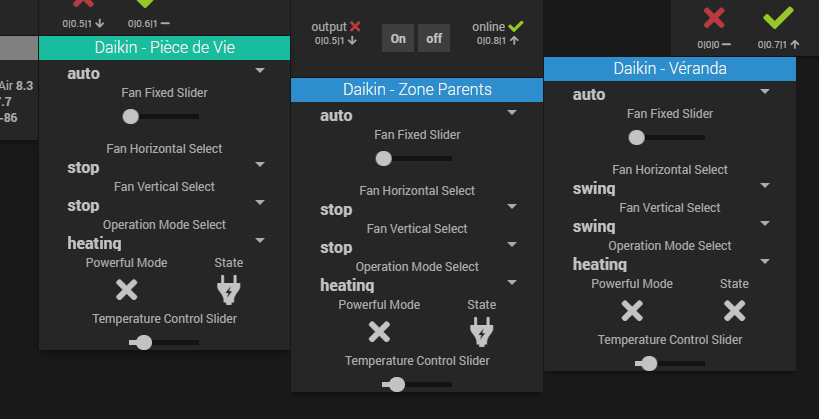
Task: Click the red X output status icon
Action: (x=355, y=26)
